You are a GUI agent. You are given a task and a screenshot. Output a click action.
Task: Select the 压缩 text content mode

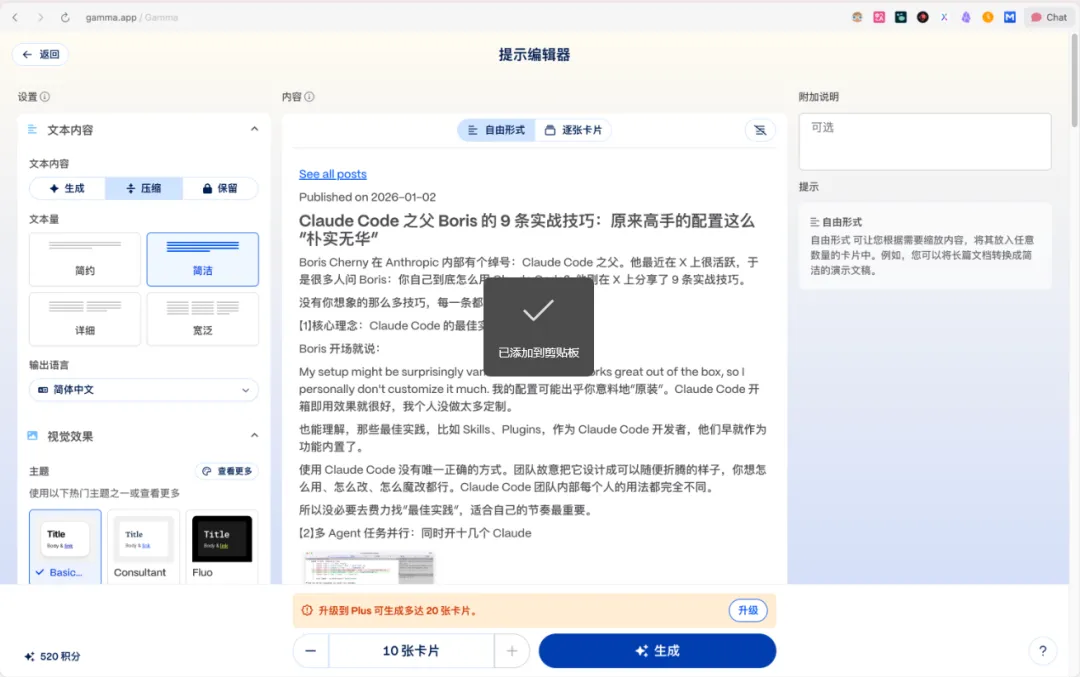click(144, 188)
